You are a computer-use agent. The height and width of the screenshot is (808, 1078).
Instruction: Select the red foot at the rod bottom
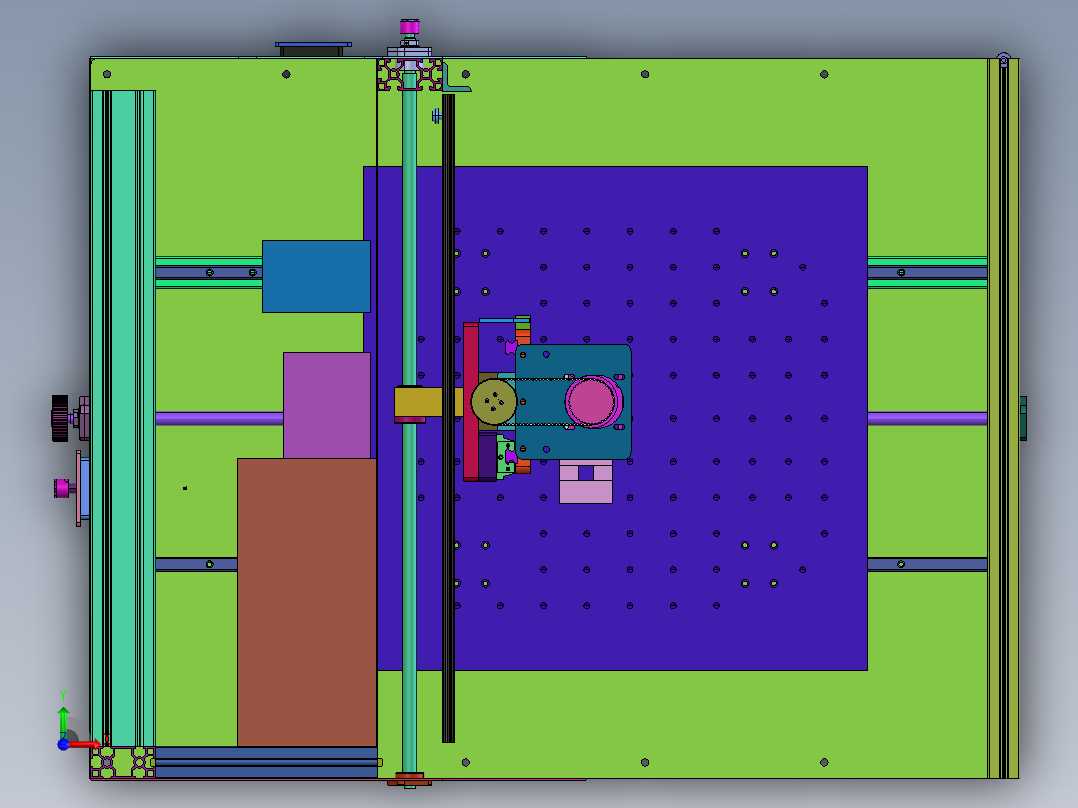(x=409, y=780)
